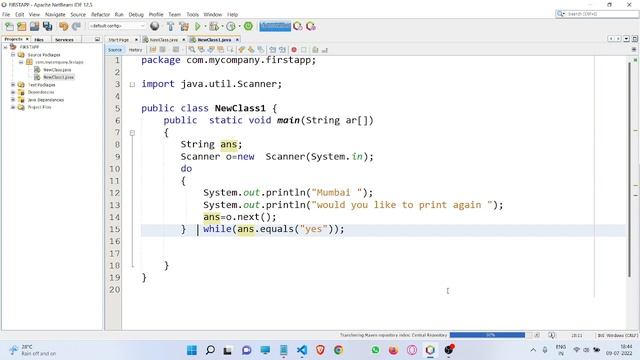Open the default config combo box
This screenshot has width=640, height=360.
pos(117,26)
